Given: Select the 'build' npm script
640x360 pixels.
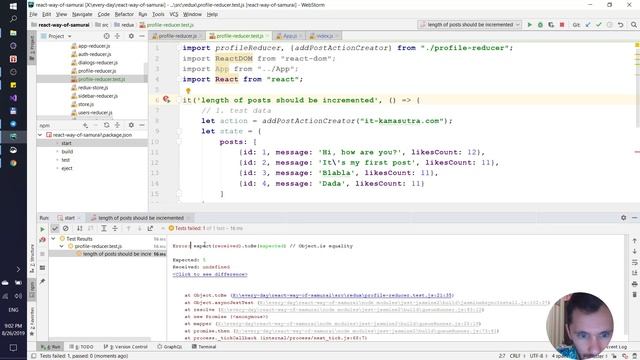Looking at the screenshot, I should click(x=67, y=151).
